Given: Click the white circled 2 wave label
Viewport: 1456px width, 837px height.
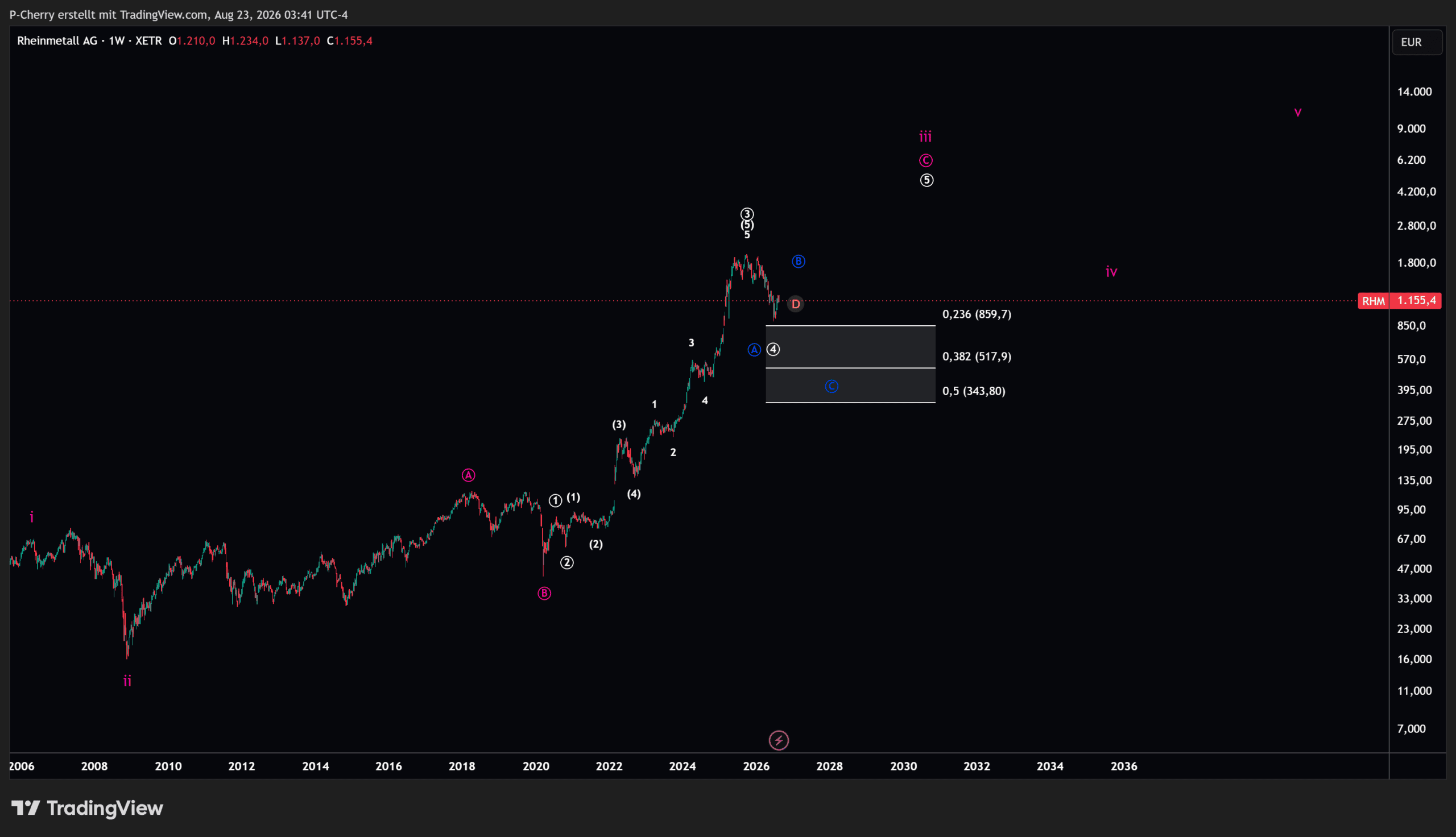Looking at the screenshot, I should click(567, 563).
